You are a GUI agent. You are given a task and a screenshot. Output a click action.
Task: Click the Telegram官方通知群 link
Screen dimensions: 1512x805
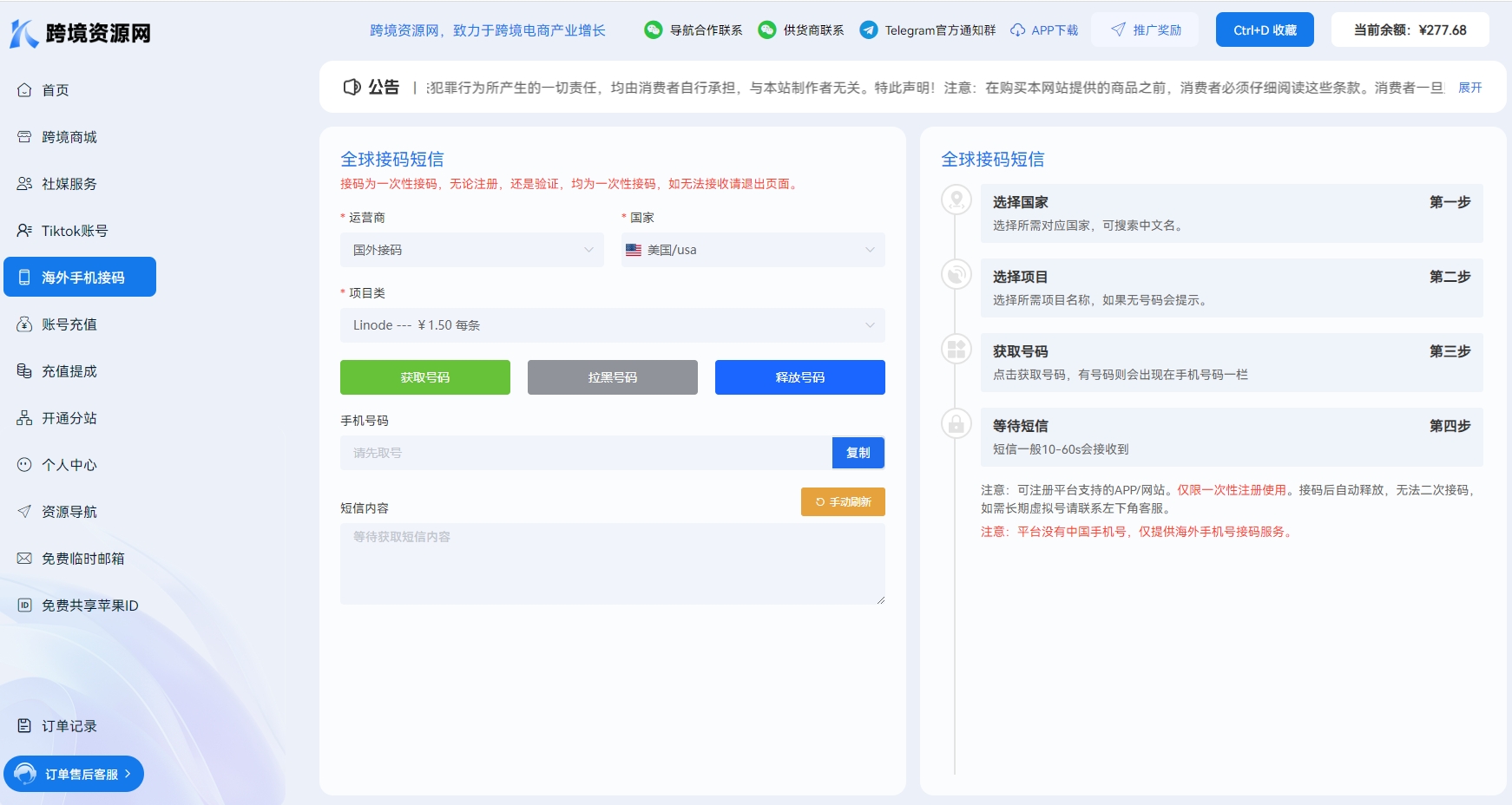940,30
